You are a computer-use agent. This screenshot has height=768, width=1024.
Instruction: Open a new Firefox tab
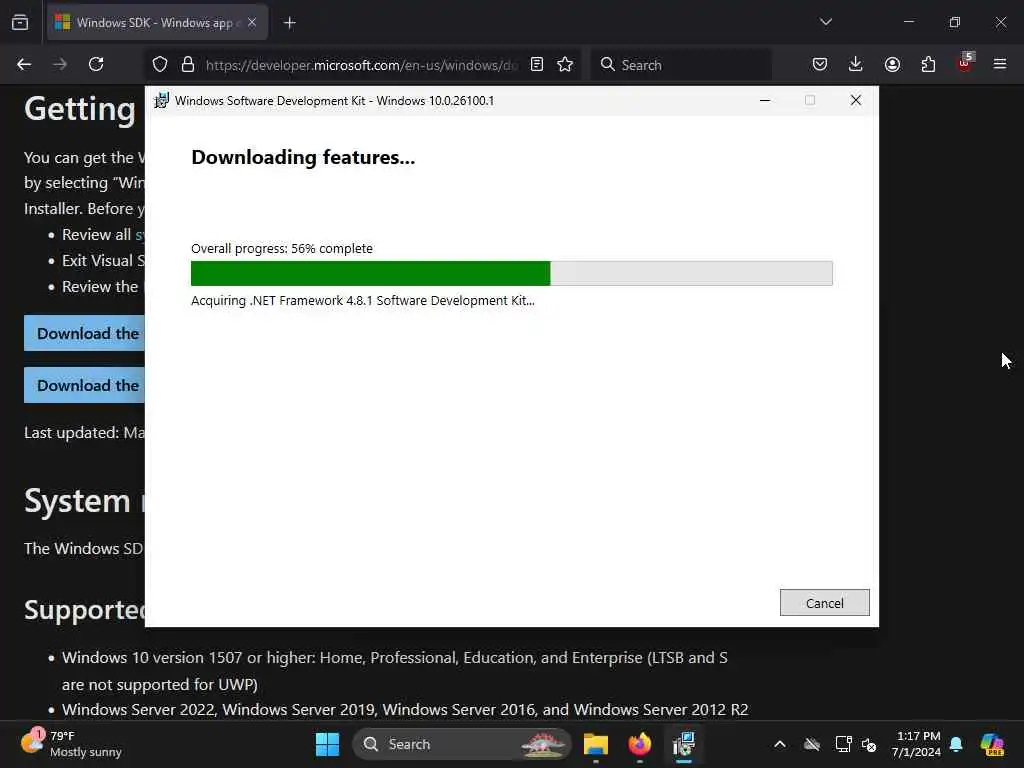pyautogui.click(x=289, y=23)
